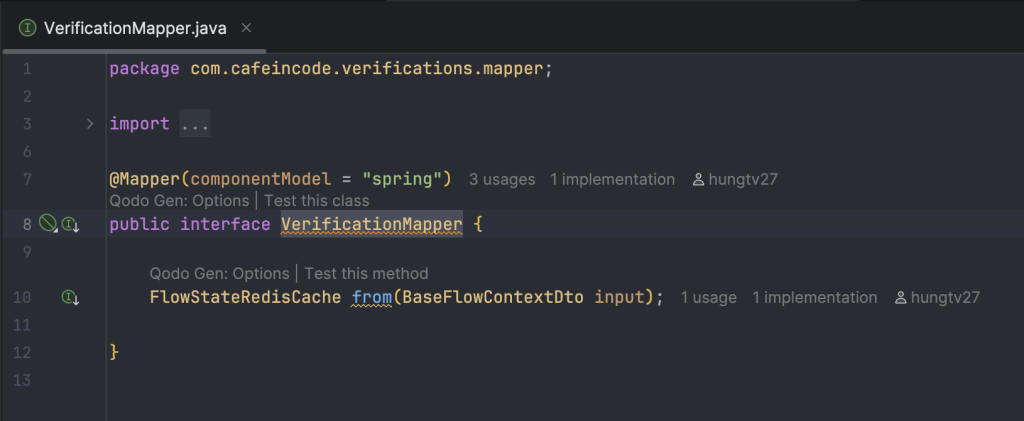Click line number 12 in the gutter
Image resolution: width=1024 pixels, height=421 pixels.
point(23,352)
